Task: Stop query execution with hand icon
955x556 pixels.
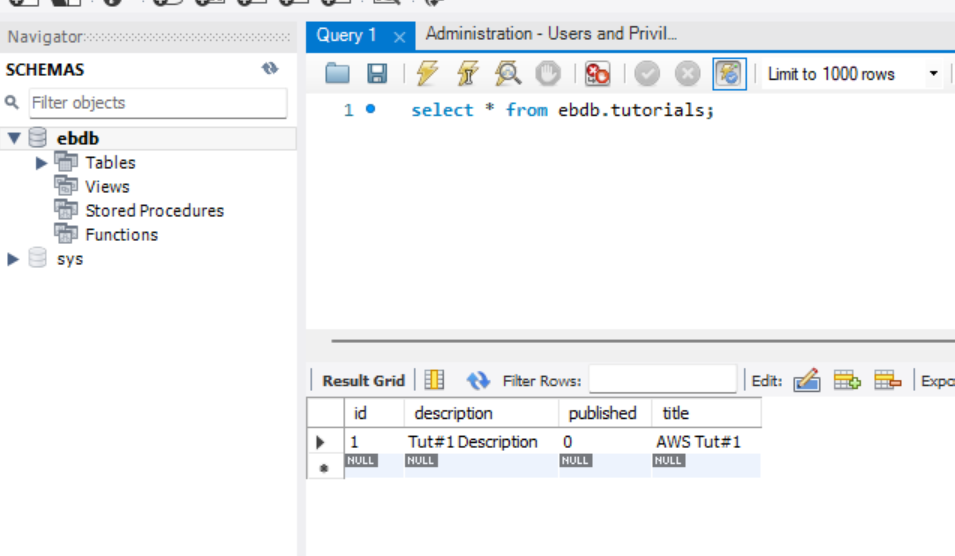Action: (548, 74)
